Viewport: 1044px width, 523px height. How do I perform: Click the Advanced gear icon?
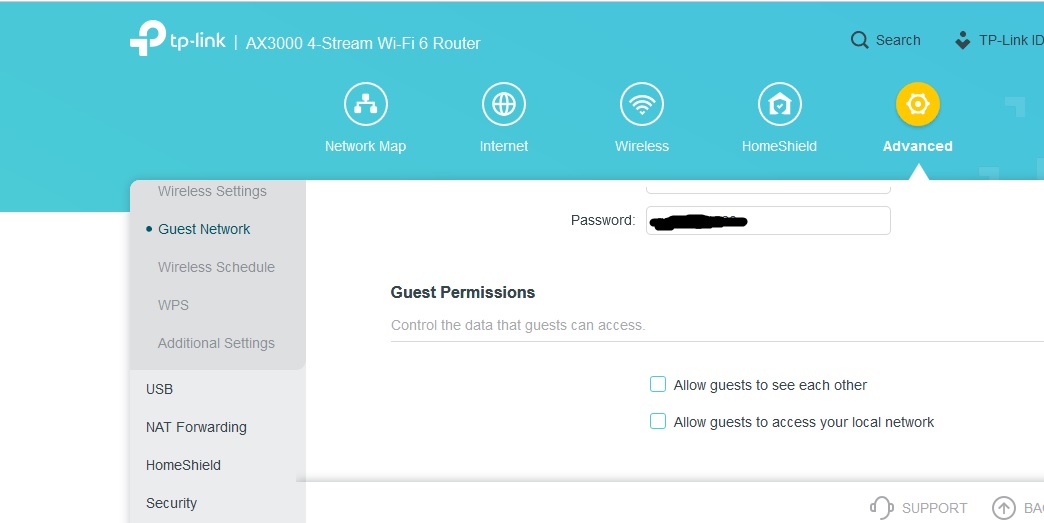click(917, 104)
